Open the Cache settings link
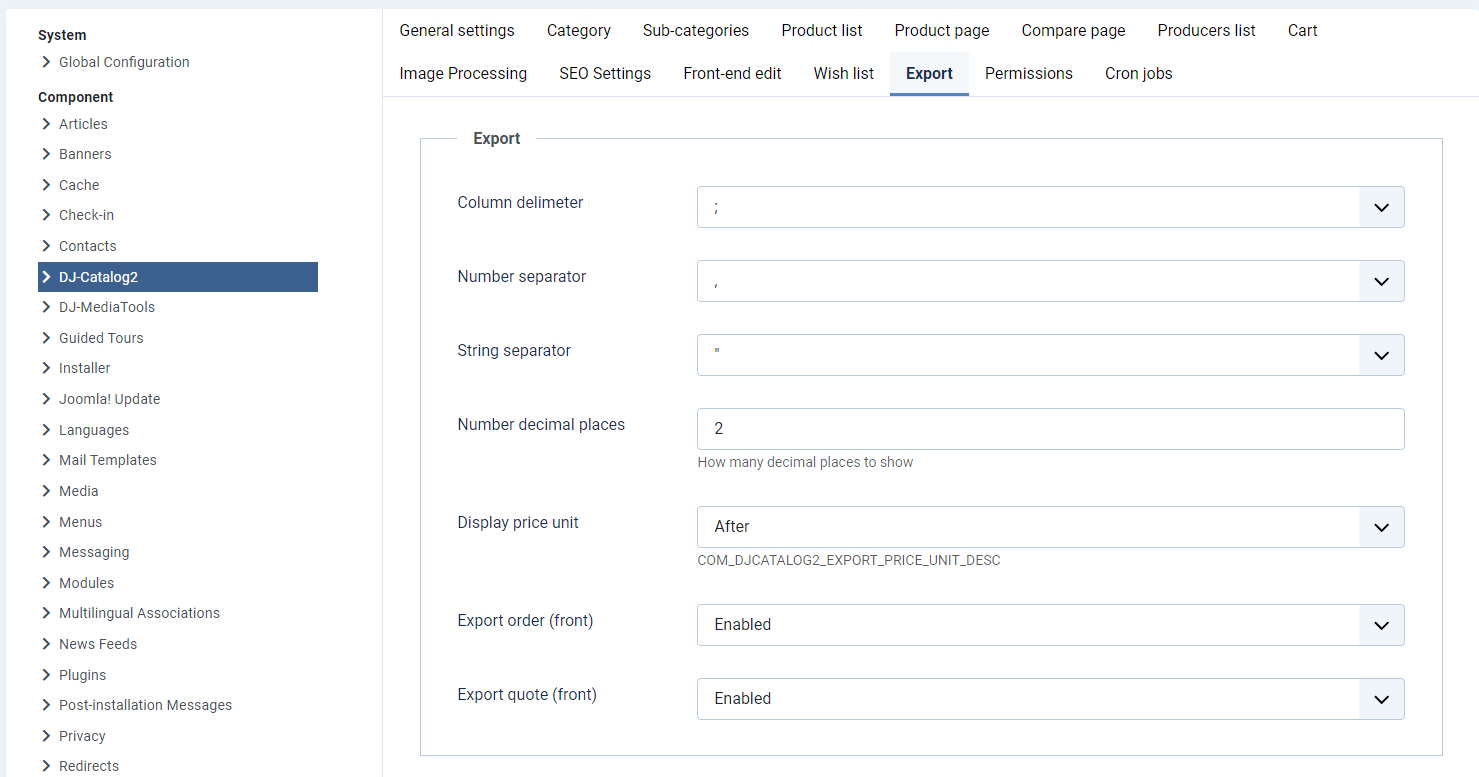Screen dimensions: 1479x777 [79, 185]
